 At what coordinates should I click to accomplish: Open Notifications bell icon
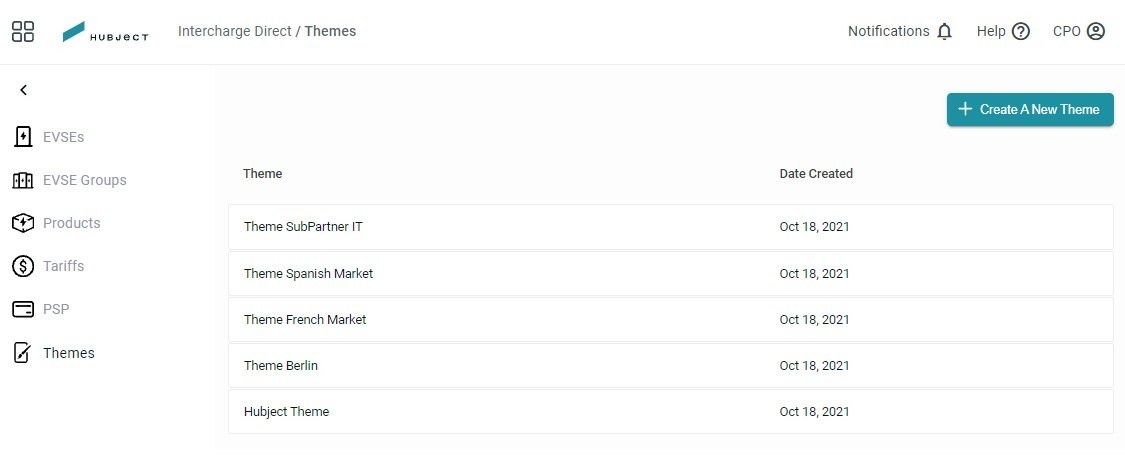(x=945, y=32)
